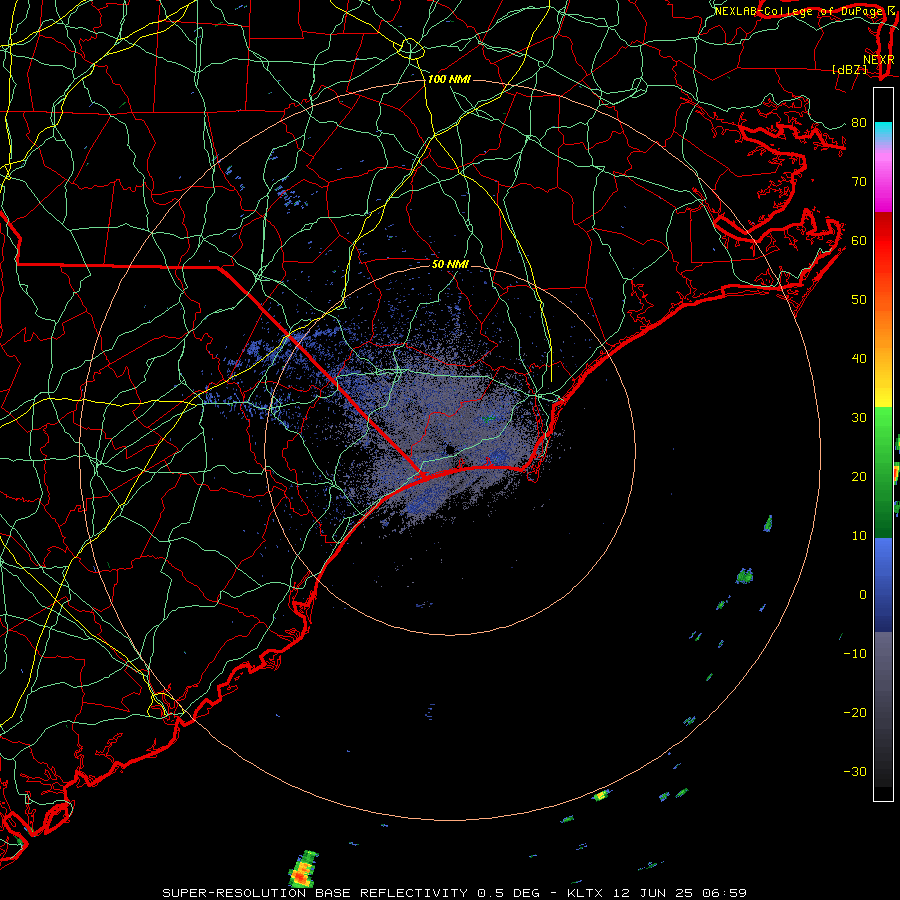Click the '50 NMI' range ring label

450,264
